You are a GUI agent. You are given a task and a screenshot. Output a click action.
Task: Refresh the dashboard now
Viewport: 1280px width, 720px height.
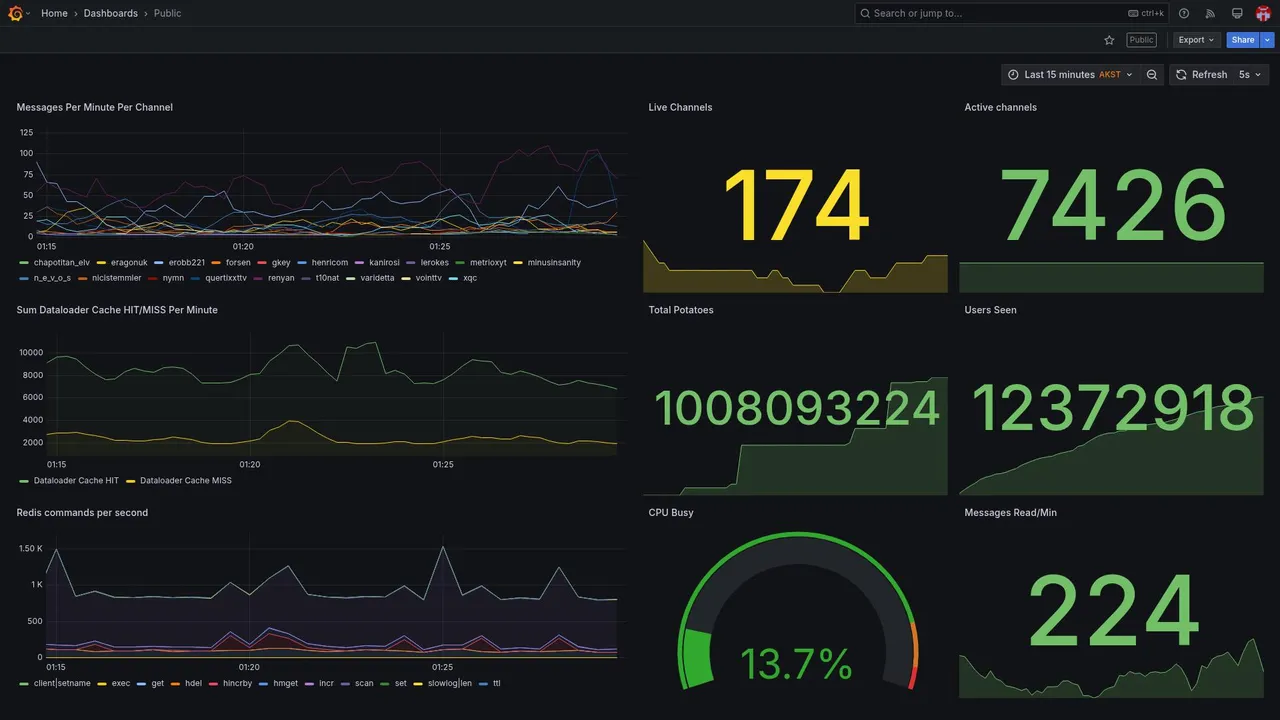(x=1200, y=75)
